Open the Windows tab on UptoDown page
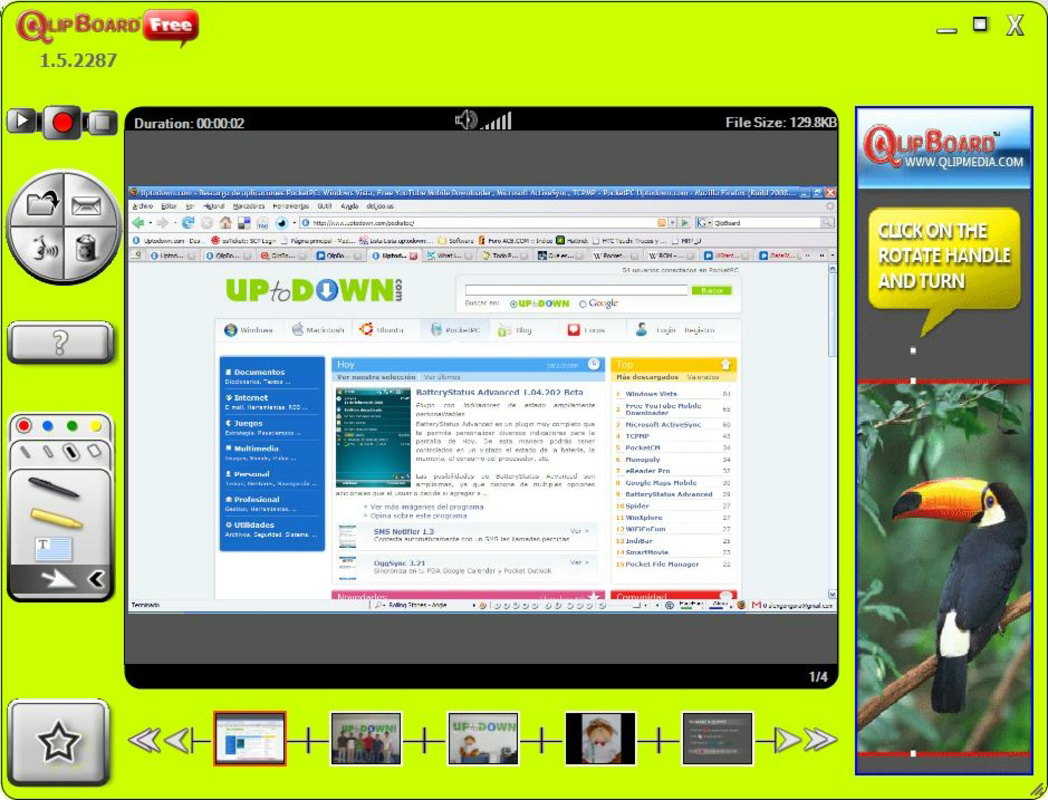The height and width of the screenshot is (800, 1048). (x=249, y=330)
